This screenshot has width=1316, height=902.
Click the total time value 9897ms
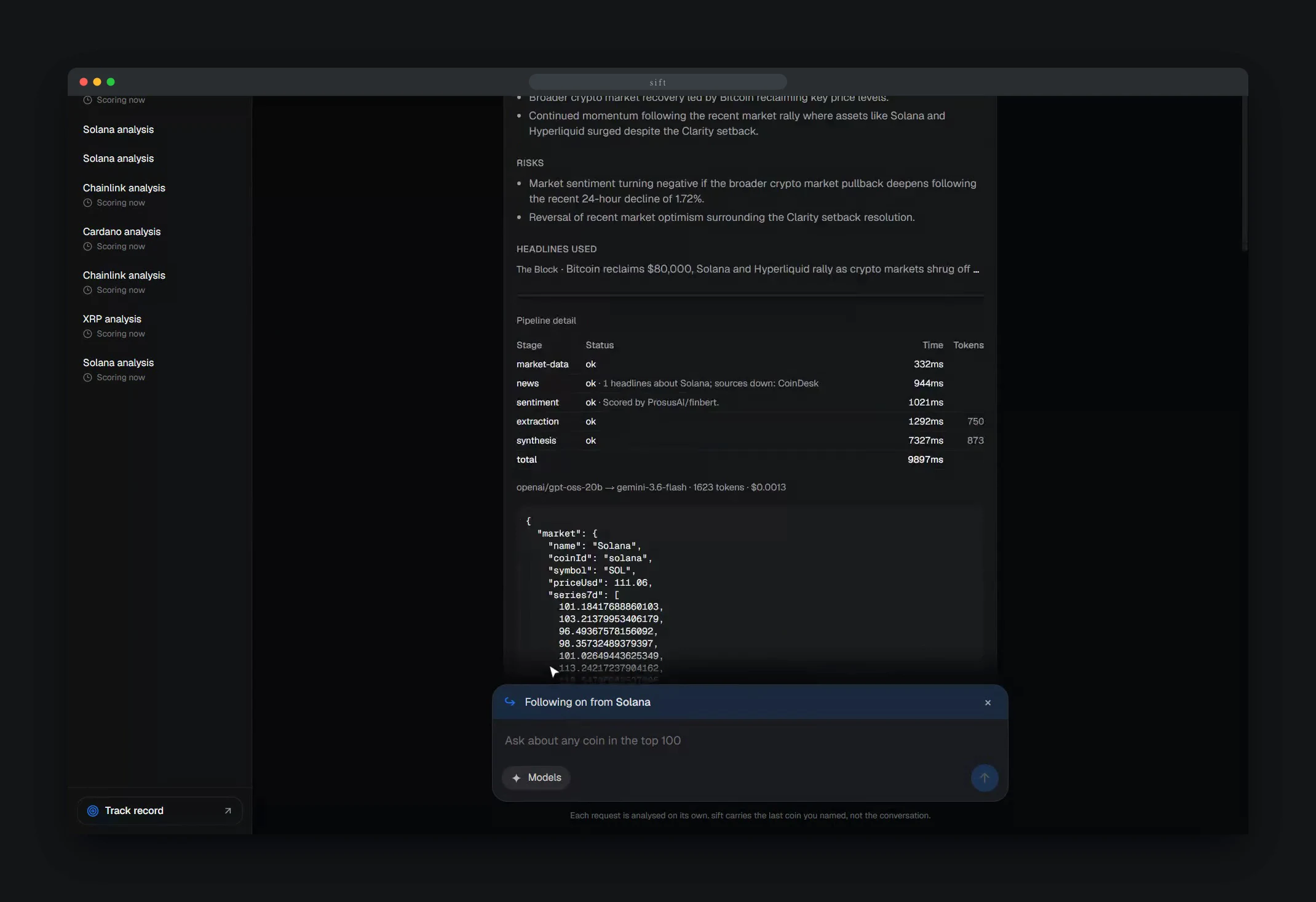click(x=926, y=460)
